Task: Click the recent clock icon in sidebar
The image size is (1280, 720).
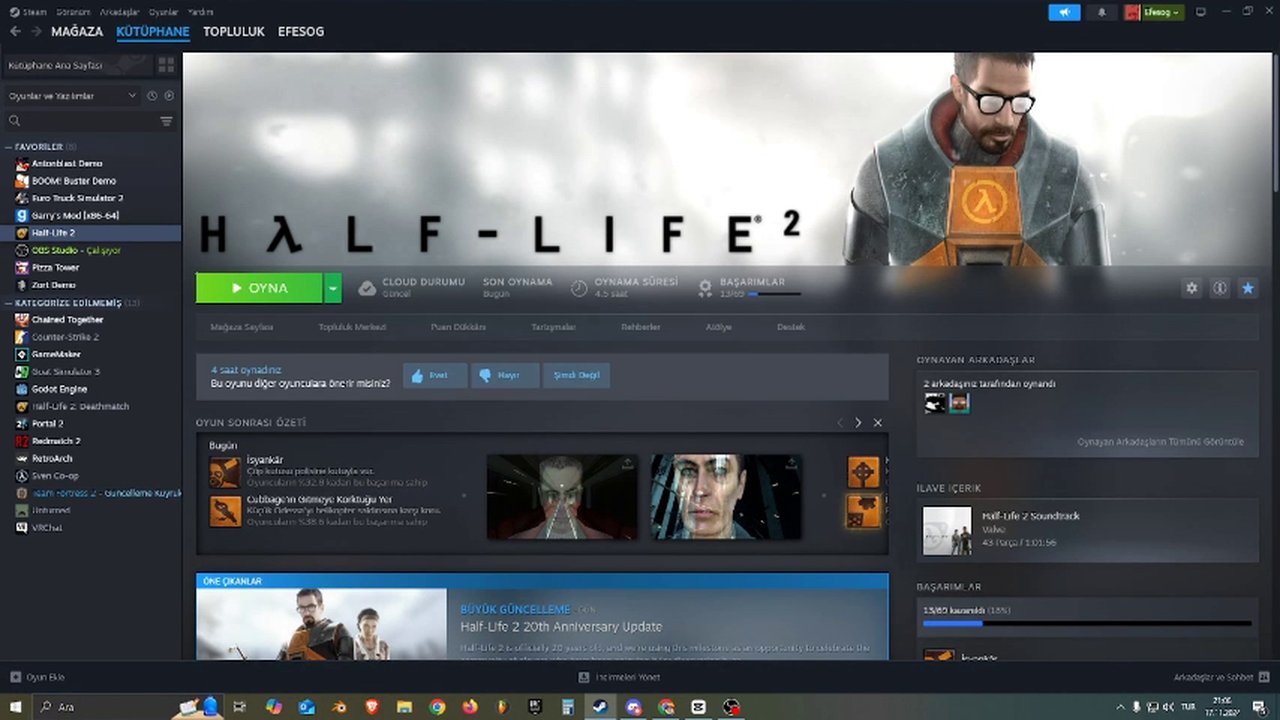Action: tap(152, 96)
